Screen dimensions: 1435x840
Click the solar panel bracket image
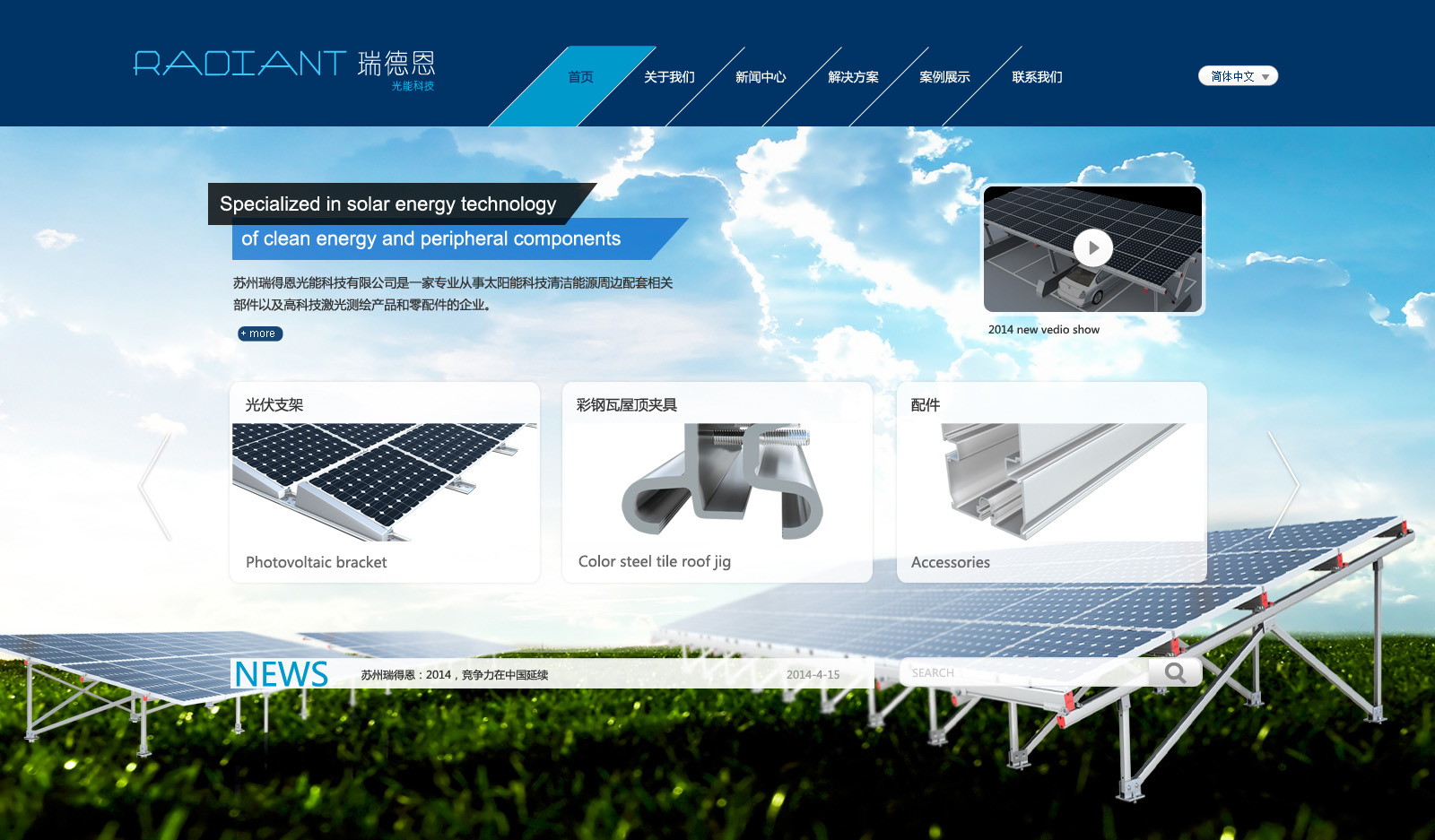click(385, 482)
